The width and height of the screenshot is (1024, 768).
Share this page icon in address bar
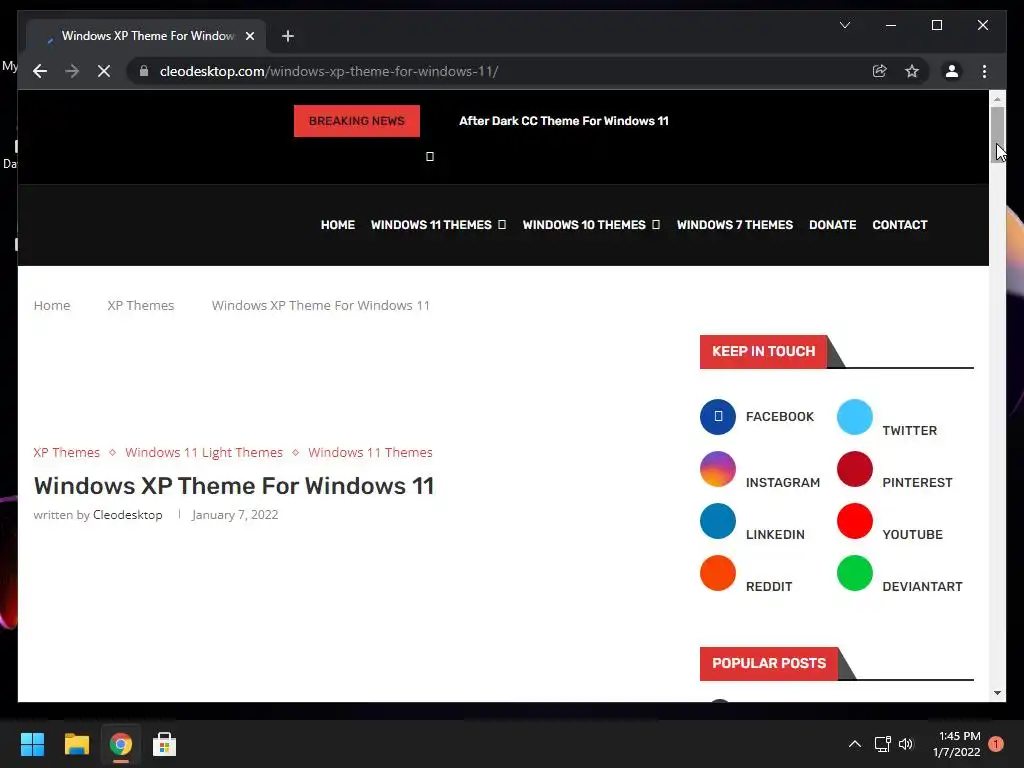880,71
